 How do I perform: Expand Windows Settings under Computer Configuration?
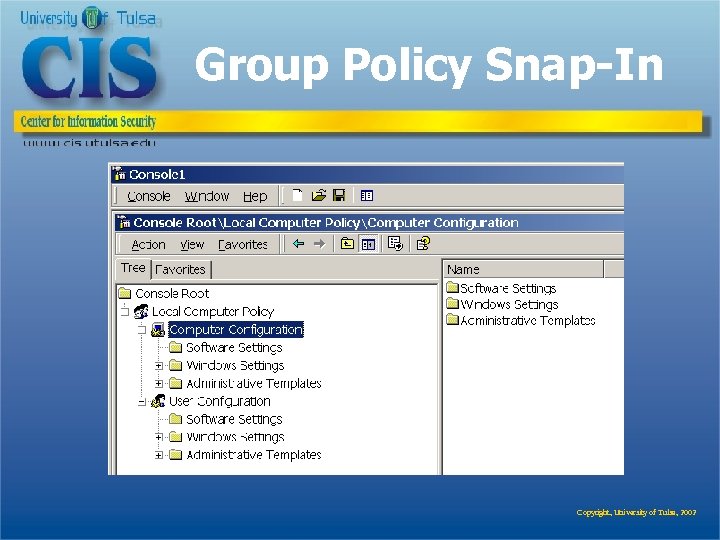pyautogui.click(x=159, y=366)
